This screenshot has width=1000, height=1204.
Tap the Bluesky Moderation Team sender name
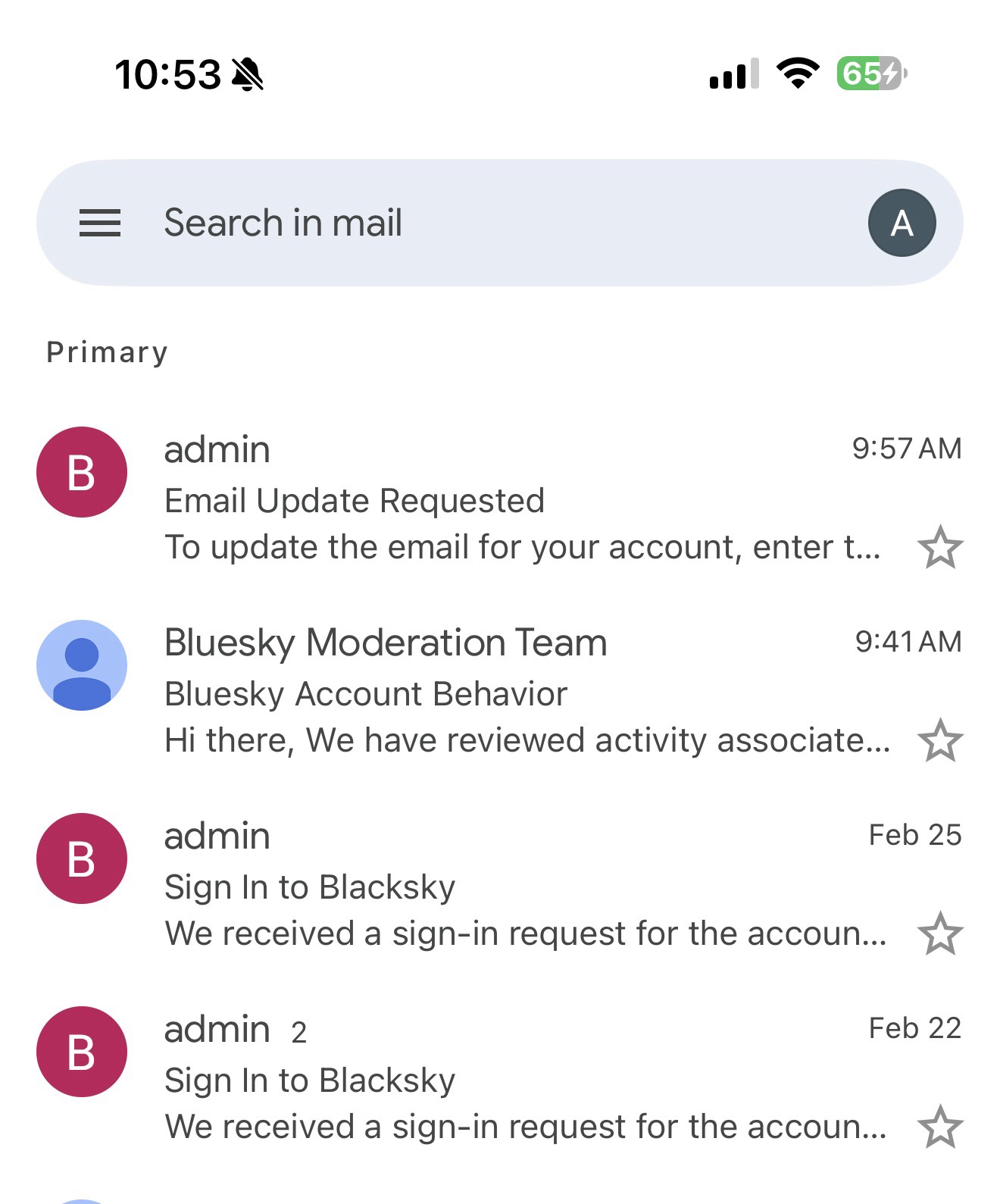[386, 643]
